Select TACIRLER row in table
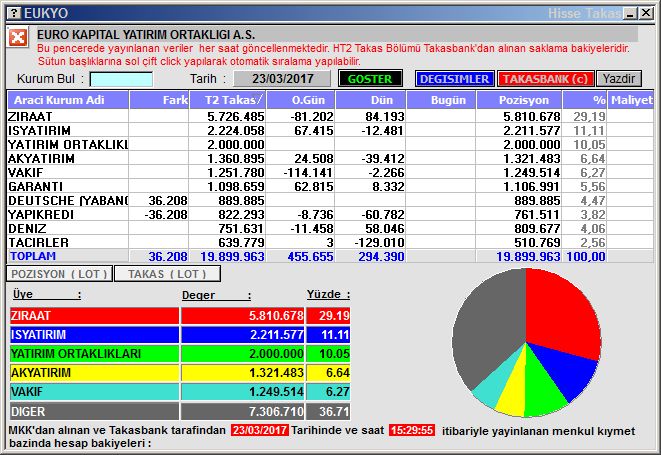The image size is (661, 455). click(x=330, y=242)
